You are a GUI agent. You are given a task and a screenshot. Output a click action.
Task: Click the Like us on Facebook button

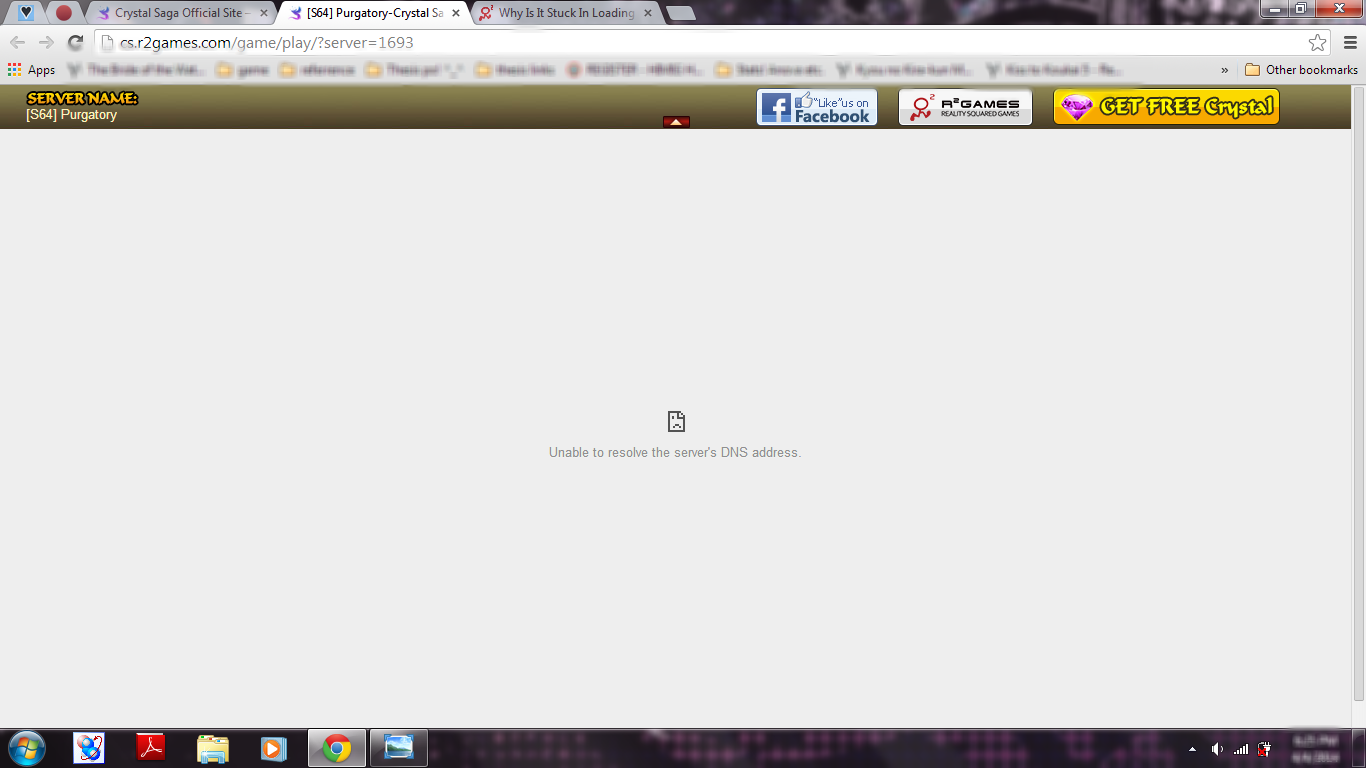pos(816,107)
